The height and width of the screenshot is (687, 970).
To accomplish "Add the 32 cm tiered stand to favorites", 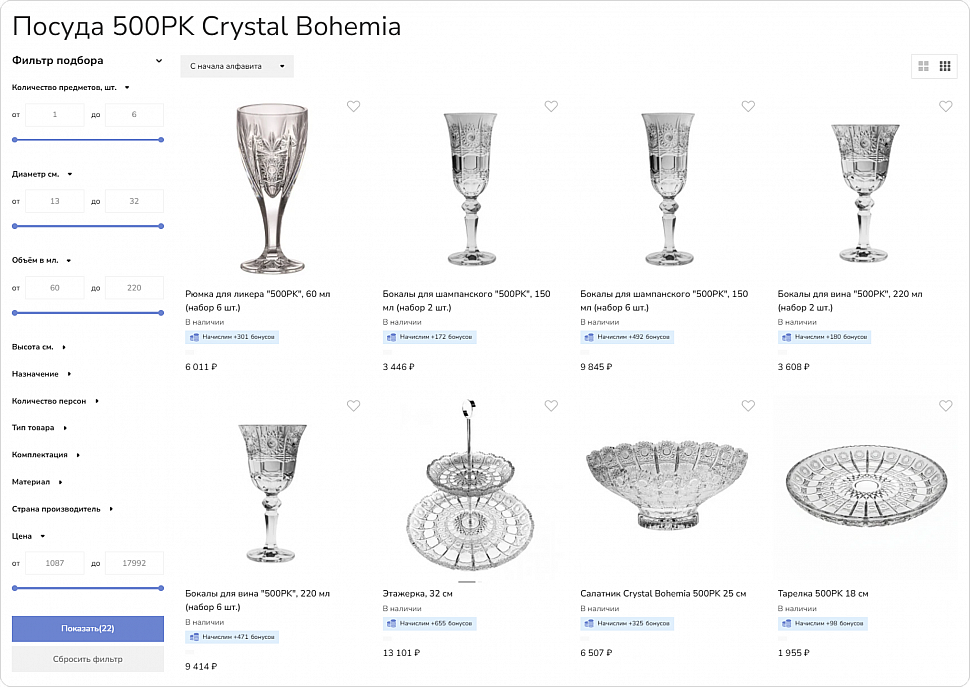I will point(551,405).
